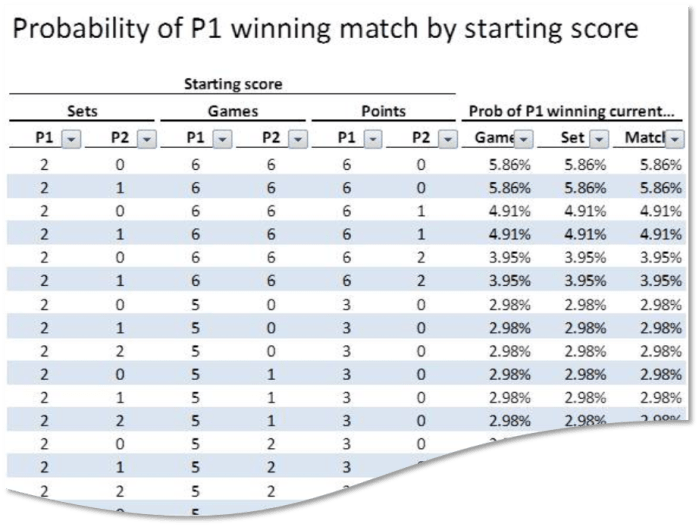Expand the Games P1 filter dropdown
Screen dimensions: 699x527
click(x=223, y=139)
